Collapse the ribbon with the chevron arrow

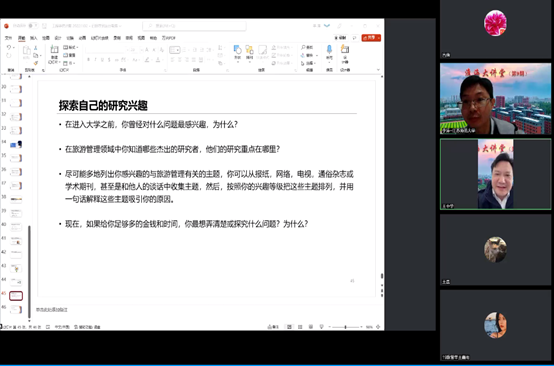click(x=378, y=70)
